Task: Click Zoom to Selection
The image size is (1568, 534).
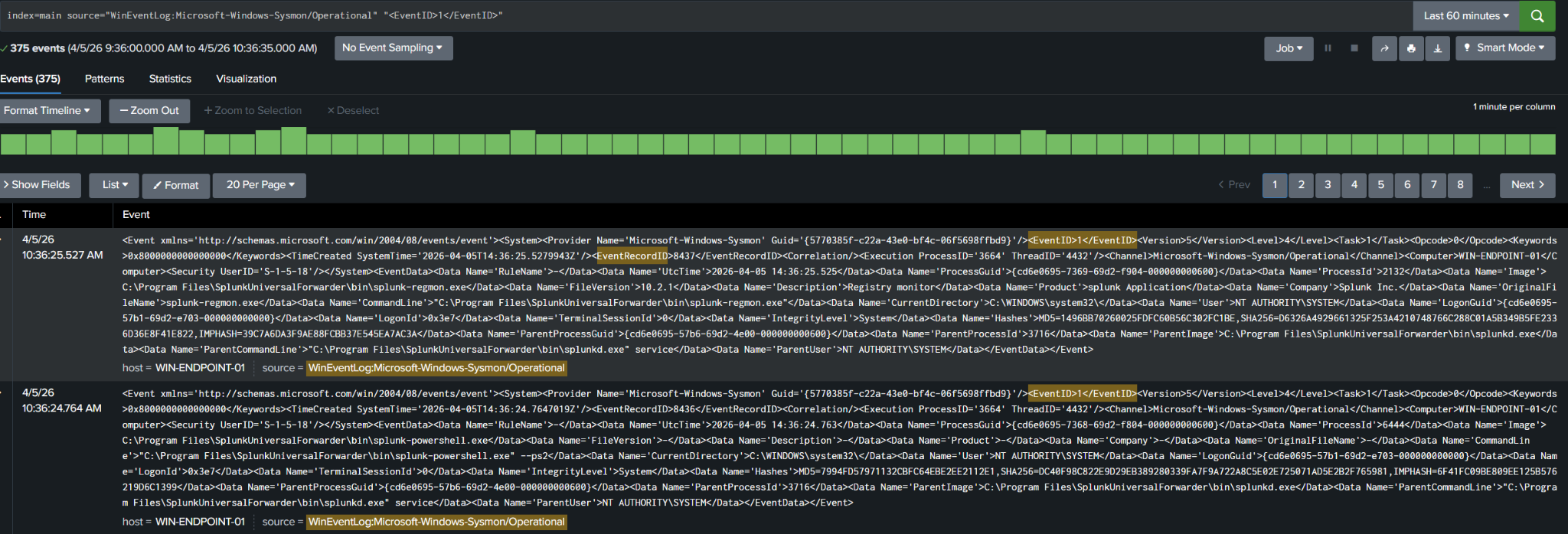Action: 253,111
